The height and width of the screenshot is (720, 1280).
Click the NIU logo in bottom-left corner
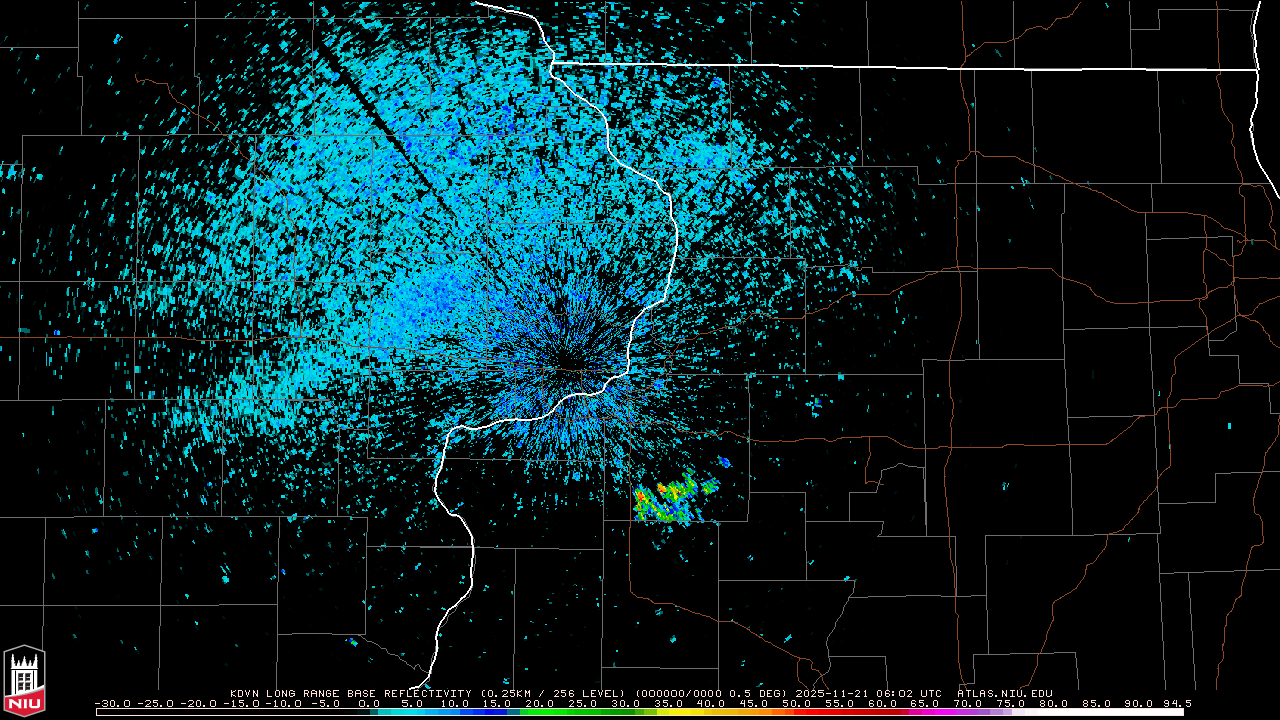coord(25,682)
